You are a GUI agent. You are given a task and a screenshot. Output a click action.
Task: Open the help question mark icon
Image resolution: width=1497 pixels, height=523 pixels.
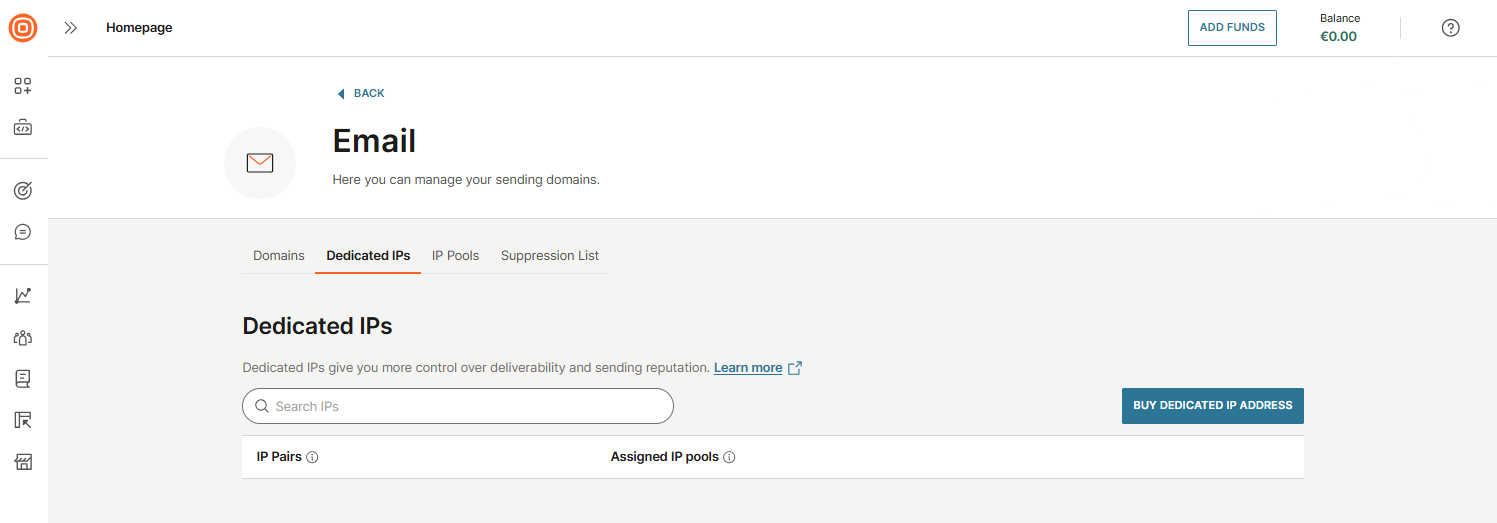pyautogui.click(x=1450, y=28)
